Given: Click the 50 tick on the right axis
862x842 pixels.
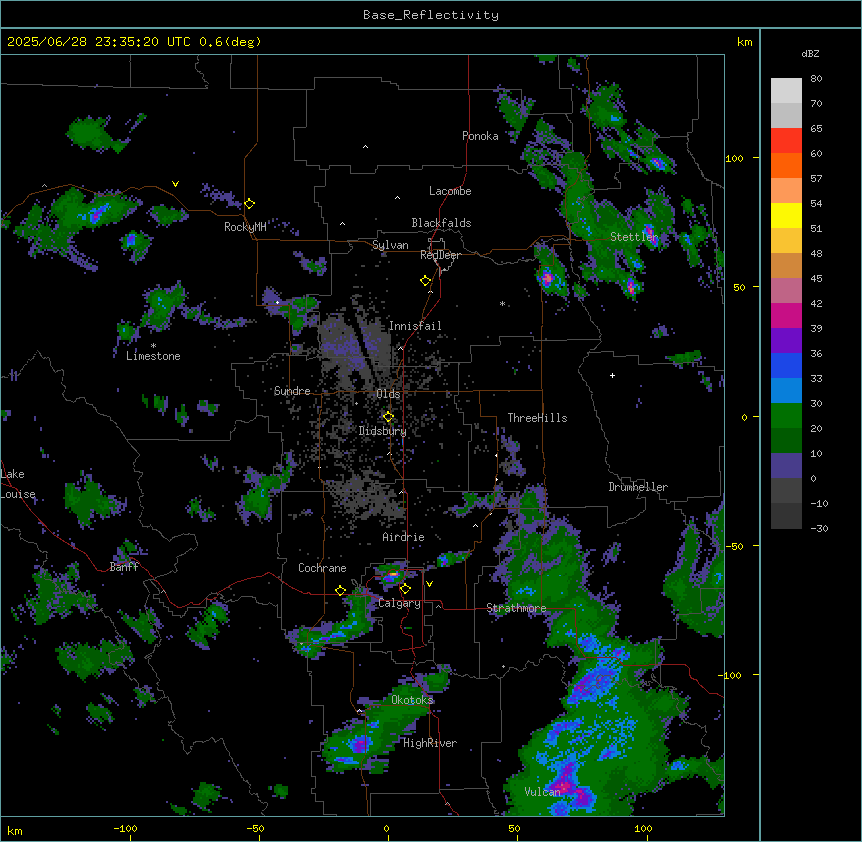Looking at the screenshot, I should click(739, 287).
